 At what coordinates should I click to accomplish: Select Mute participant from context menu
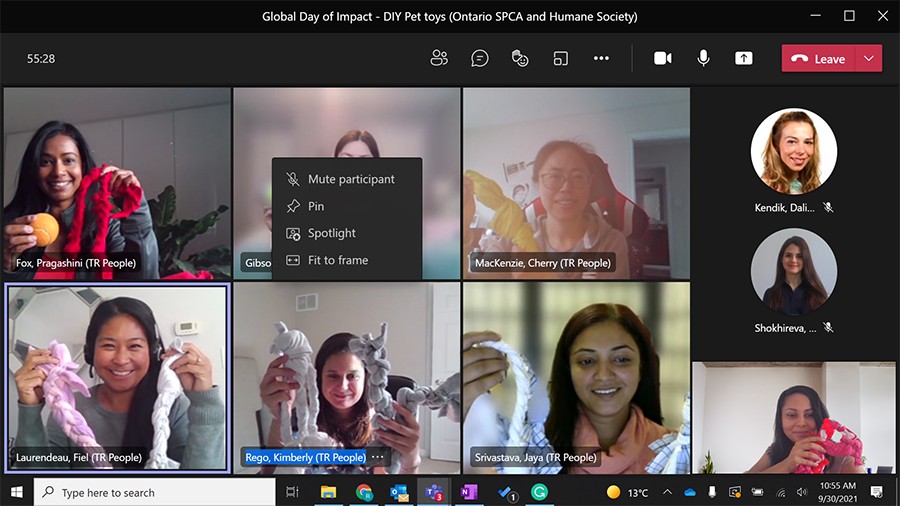[350, 179]
